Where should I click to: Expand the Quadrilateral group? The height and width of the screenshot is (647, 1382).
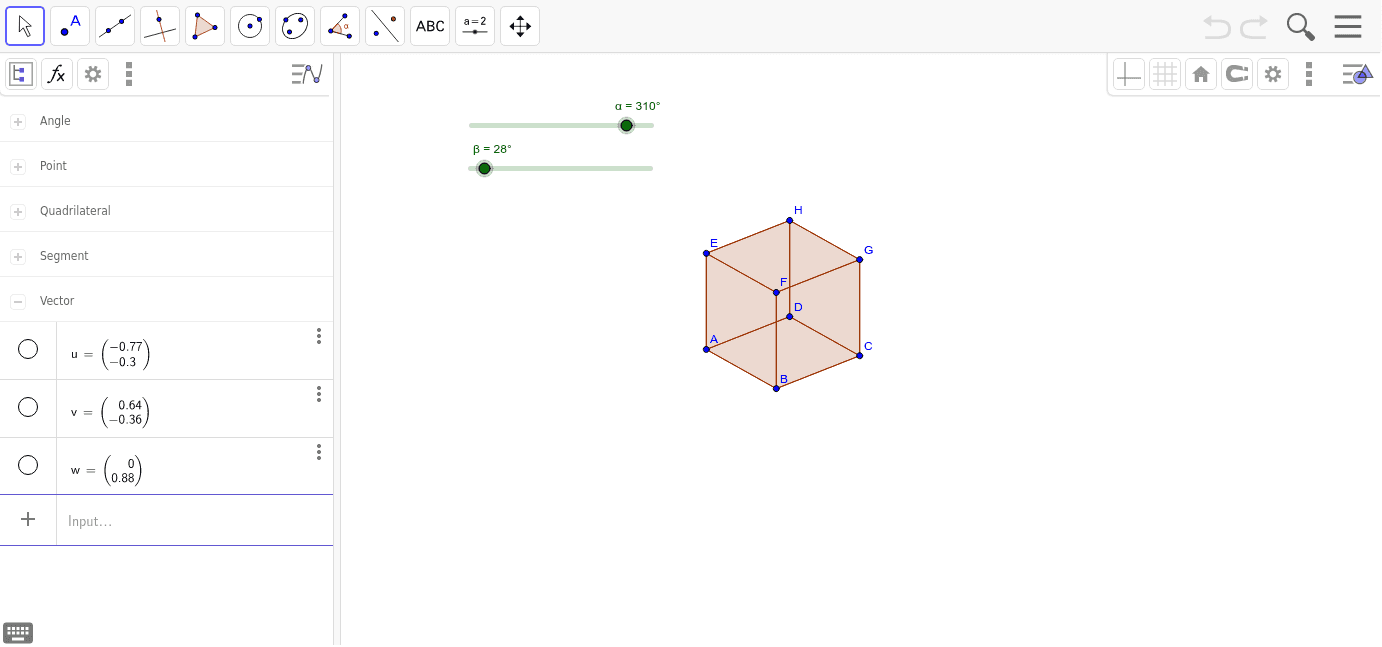tap(17, 210)
